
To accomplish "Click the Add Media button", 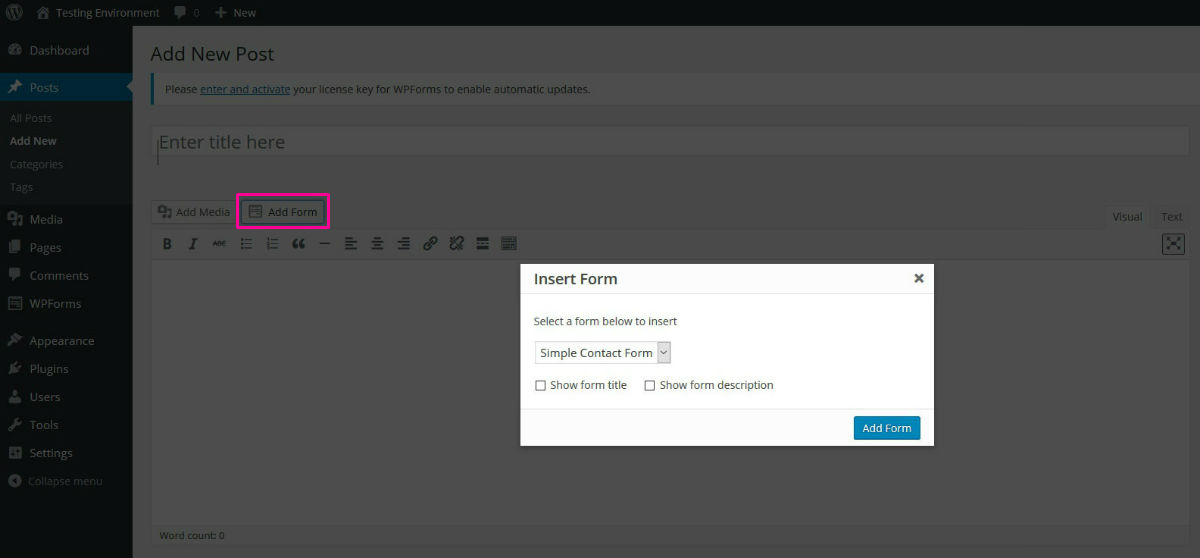I will click(x=194, y=212).
